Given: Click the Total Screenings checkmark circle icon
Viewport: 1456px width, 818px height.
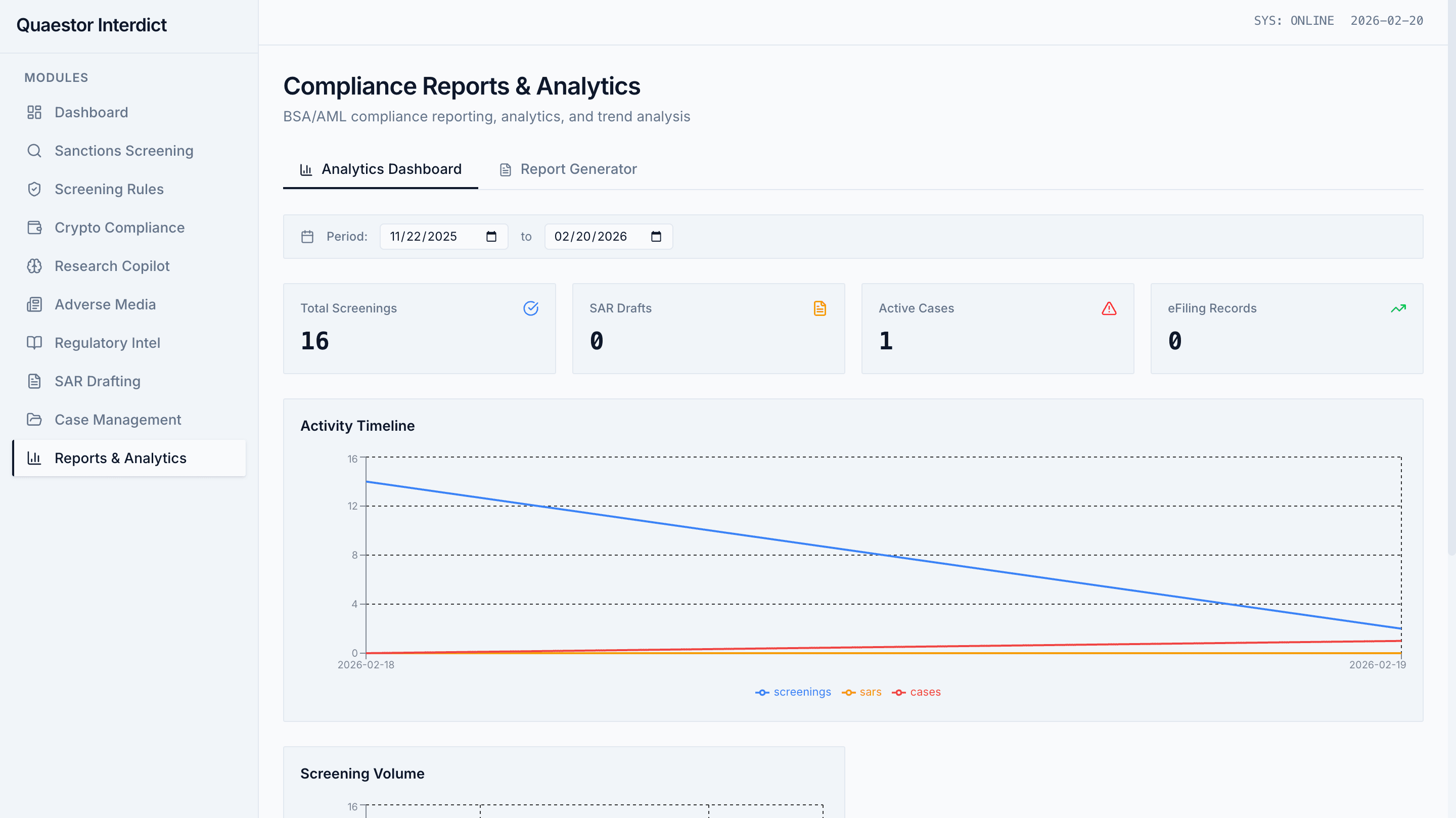Looking at the screenshot, I should point(531,309).
